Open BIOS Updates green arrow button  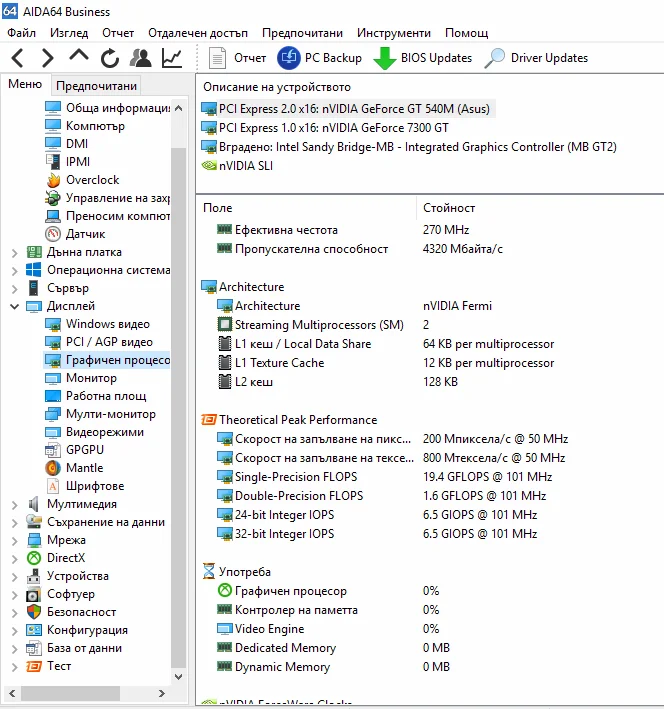click(422, 58)
